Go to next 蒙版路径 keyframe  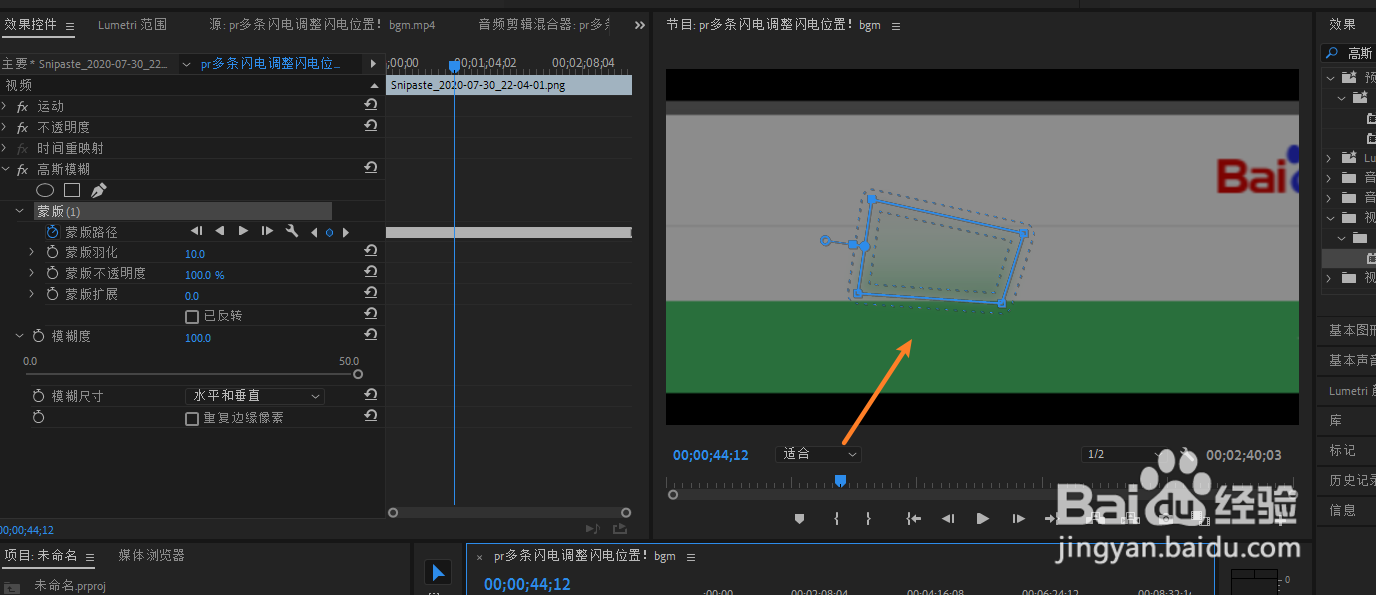point(346,232)
